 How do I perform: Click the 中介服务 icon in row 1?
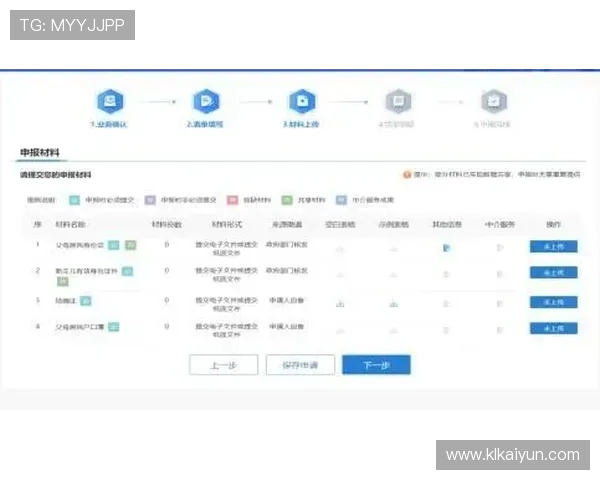pos(500,248)
